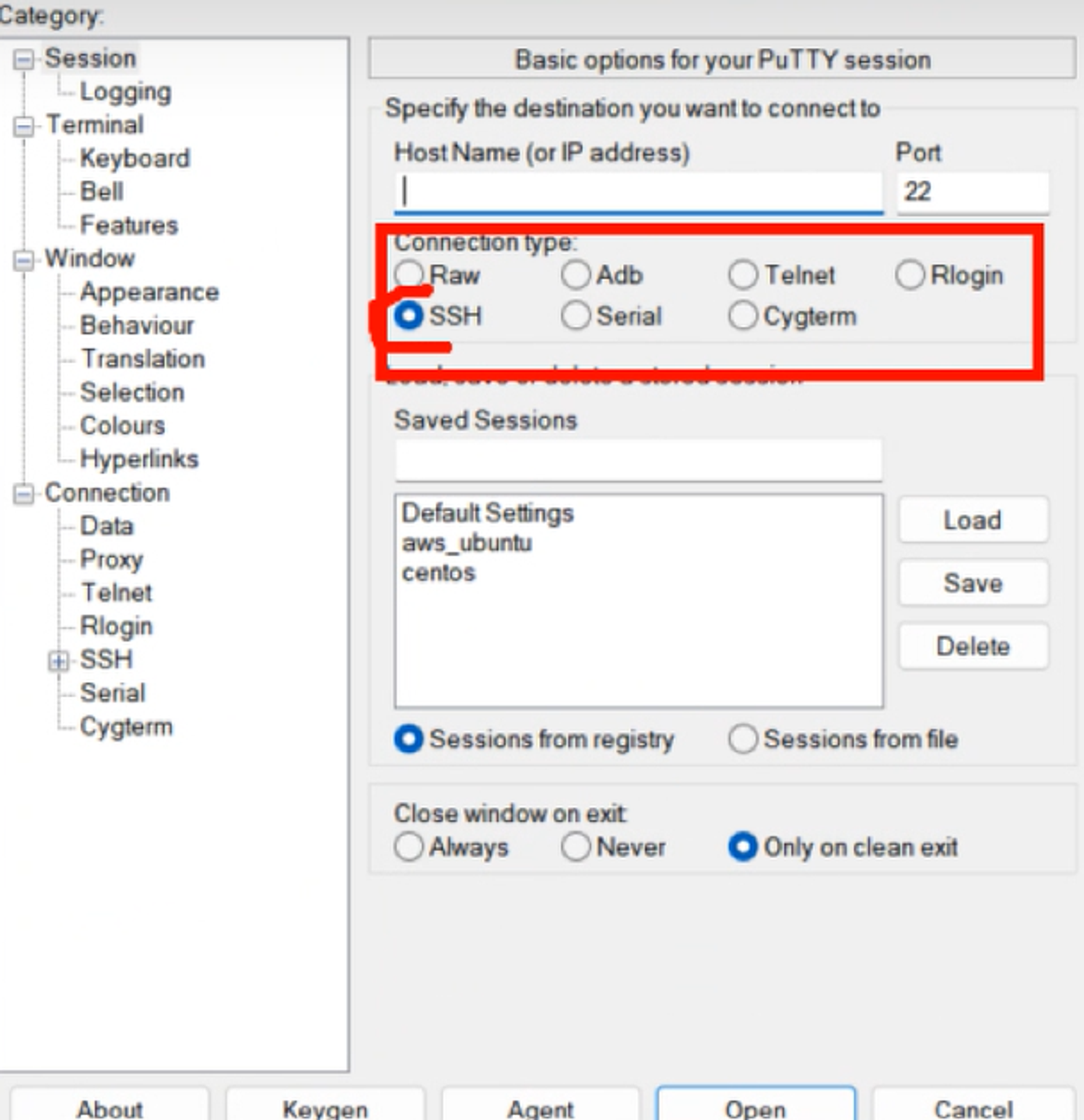Open the Logging settings category
Screen dimensions: 1084x1120
[125, 92]
